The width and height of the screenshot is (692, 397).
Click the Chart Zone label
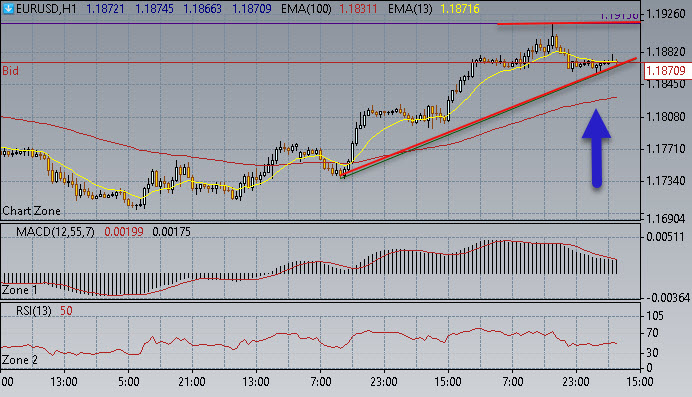[31, 211]
